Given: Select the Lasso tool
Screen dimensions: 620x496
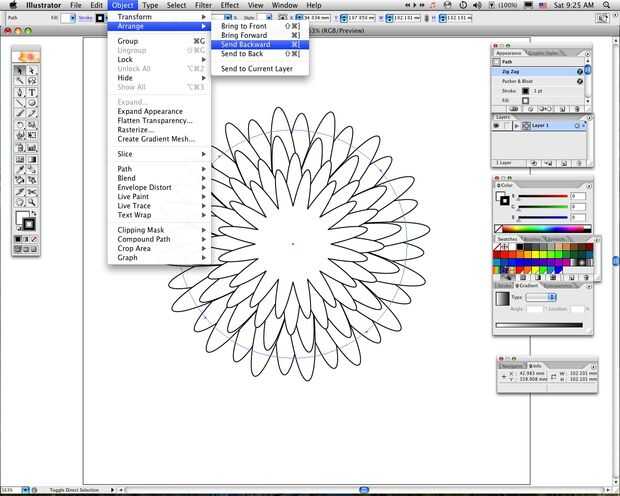Looking at the screenshot, I should 32,81.
